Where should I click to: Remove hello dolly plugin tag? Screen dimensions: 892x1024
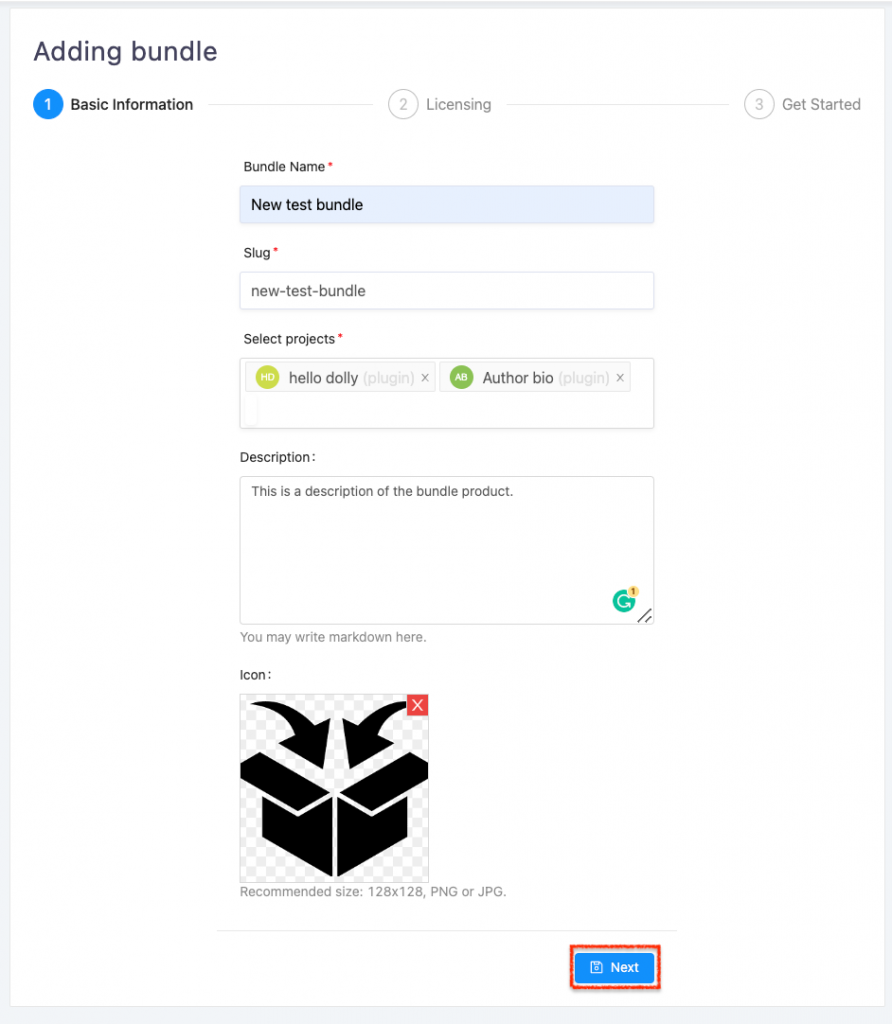pos(425,378)
